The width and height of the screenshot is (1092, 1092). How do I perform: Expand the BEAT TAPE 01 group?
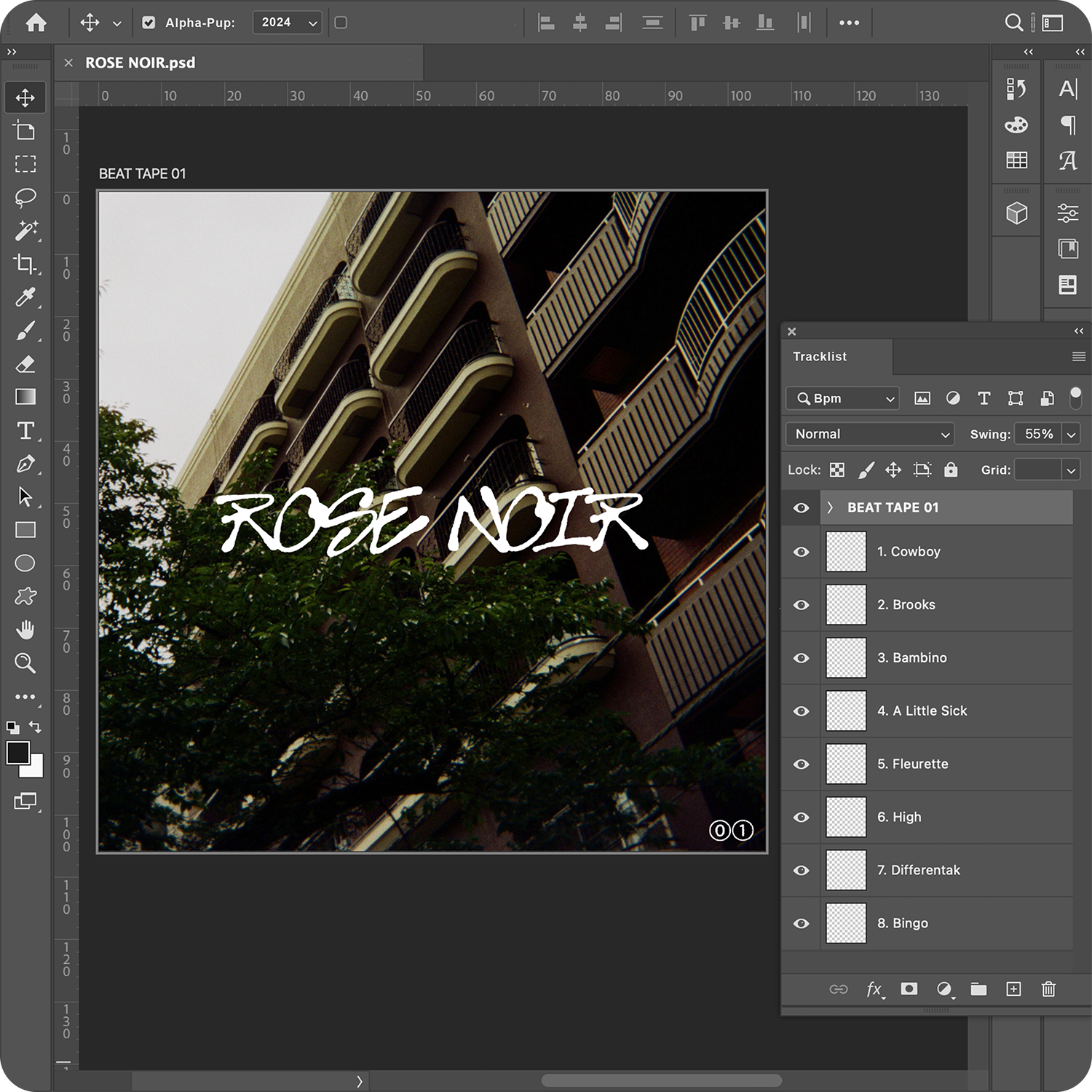click(830, 507)
